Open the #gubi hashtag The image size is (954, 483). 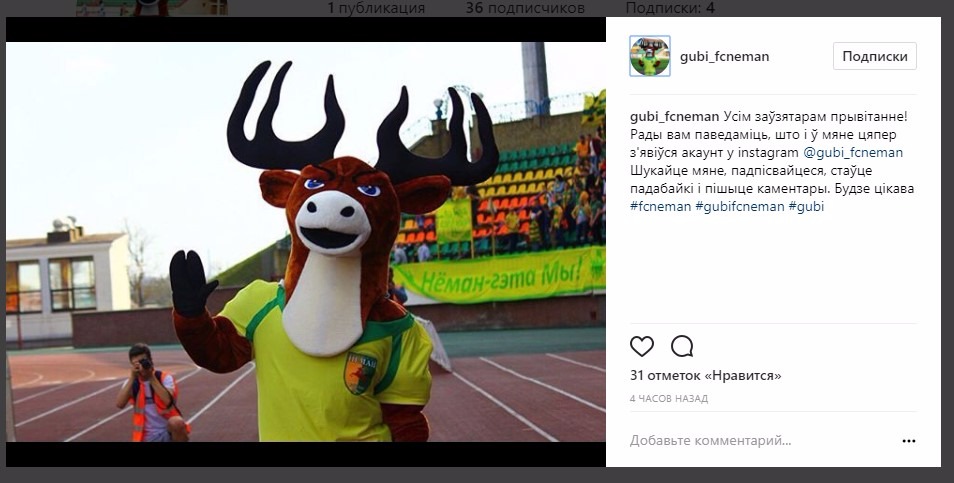pos(806,206)
